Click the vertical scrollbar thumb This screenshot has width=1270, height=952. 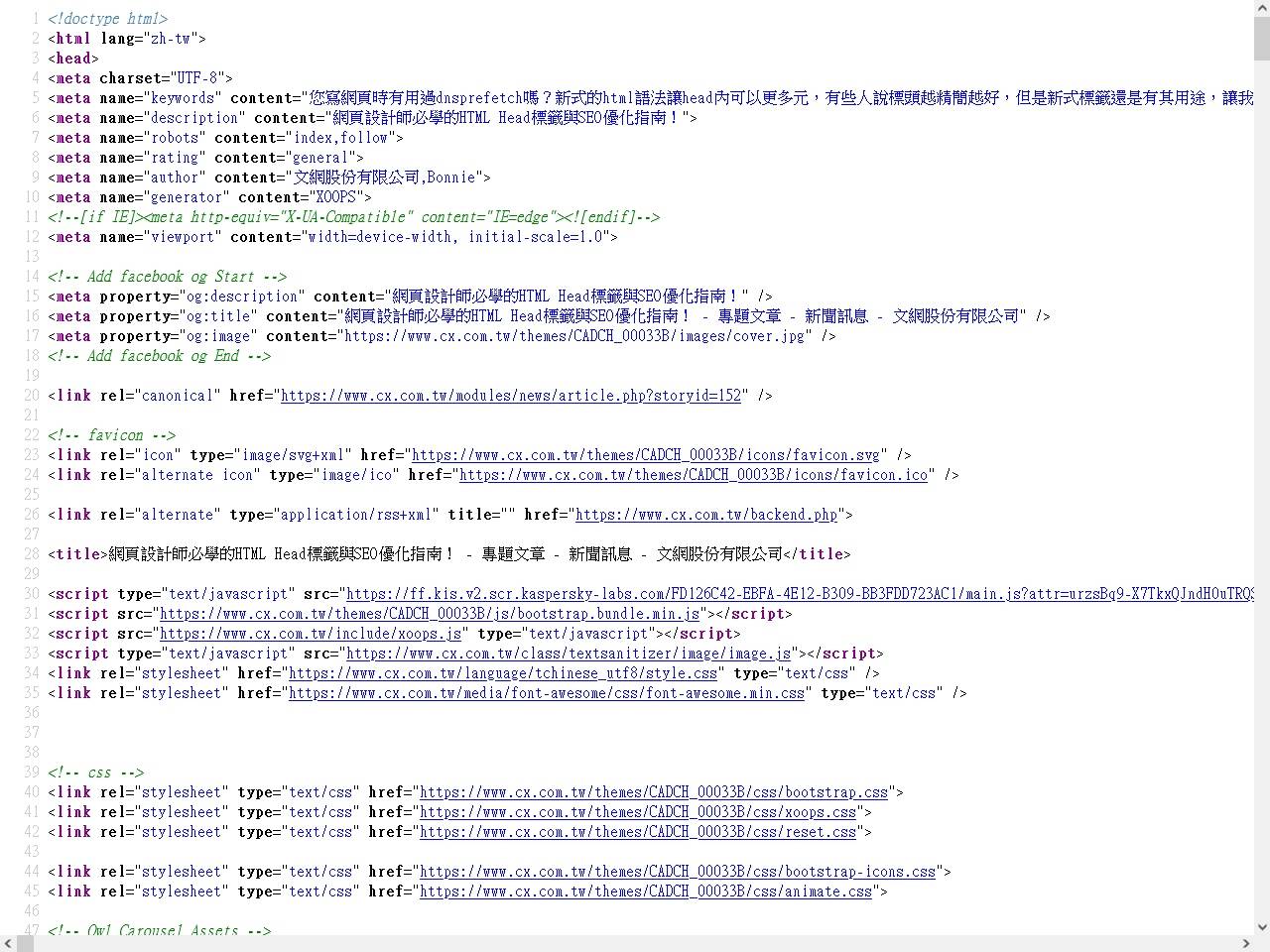pos(1262,38)
